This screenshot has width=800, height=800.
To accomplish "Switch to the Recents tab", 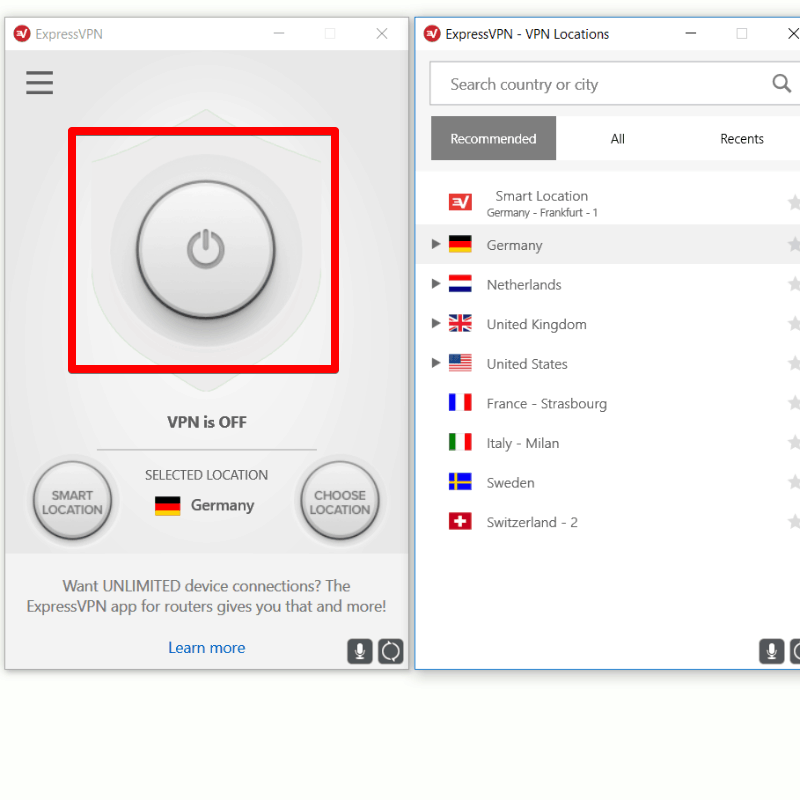I will point(742,138).
